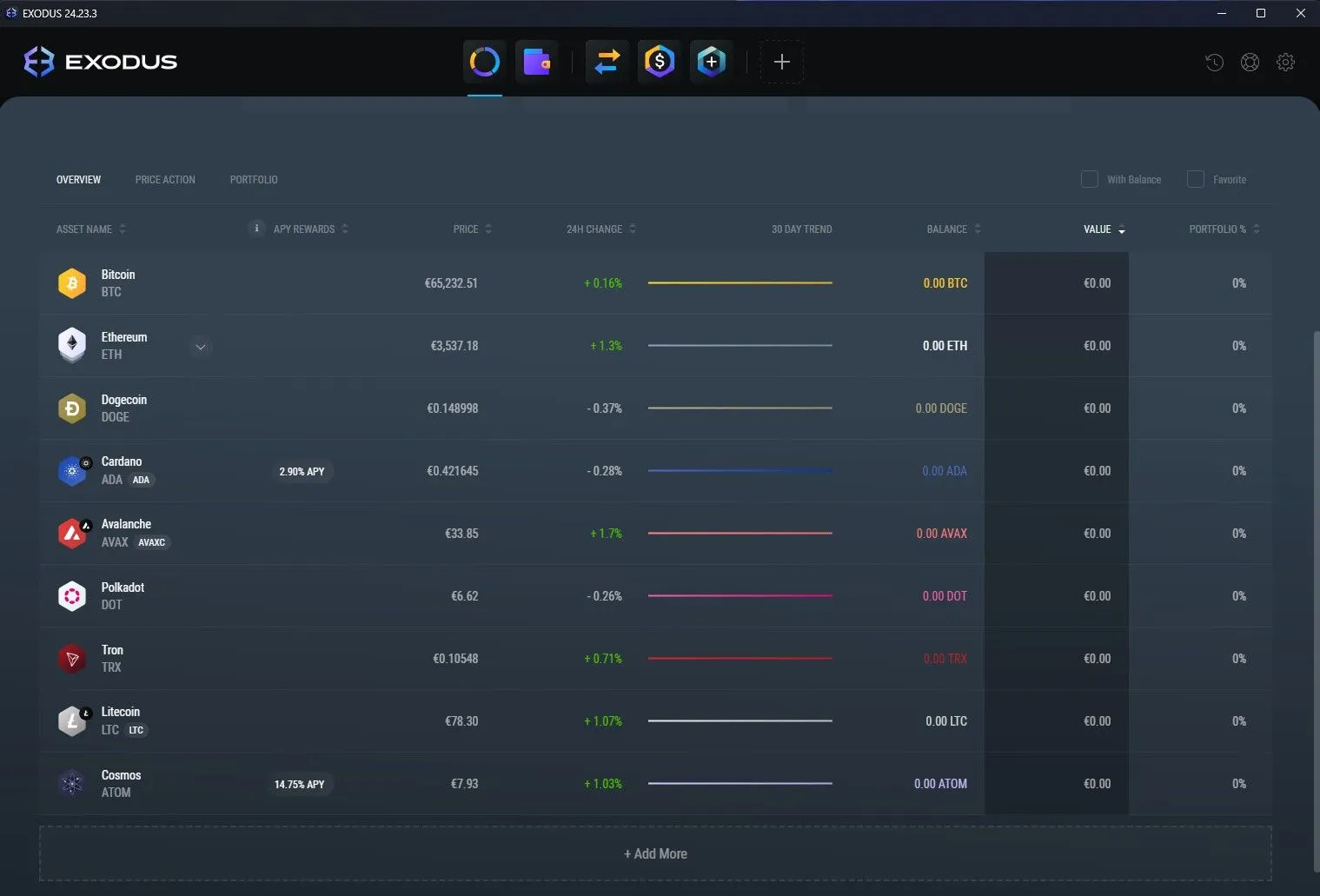The height and width of the screenshot is (896, 1320).
Task: Click the Bitcoin 30 day trend chart
Action: (740, 282)
